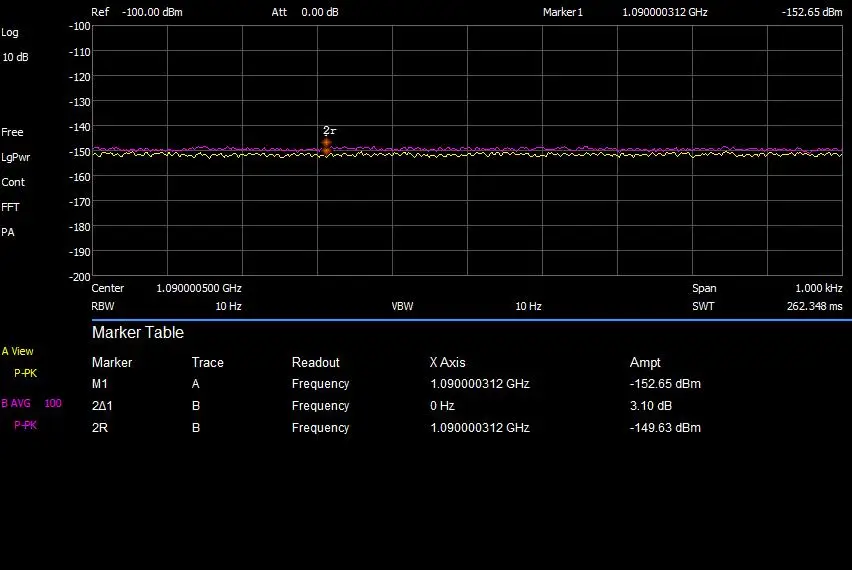Select the 10 dB per division label

pos(15,57)
